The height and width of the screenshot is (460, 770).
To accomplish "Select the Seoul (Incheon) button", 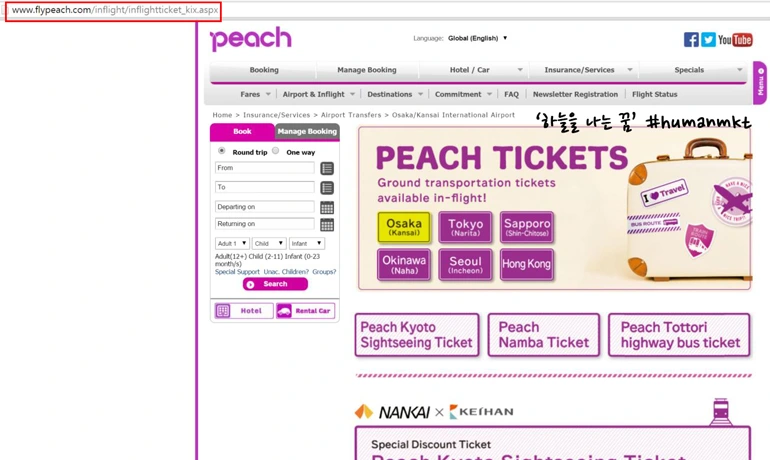I will (465, 265).
